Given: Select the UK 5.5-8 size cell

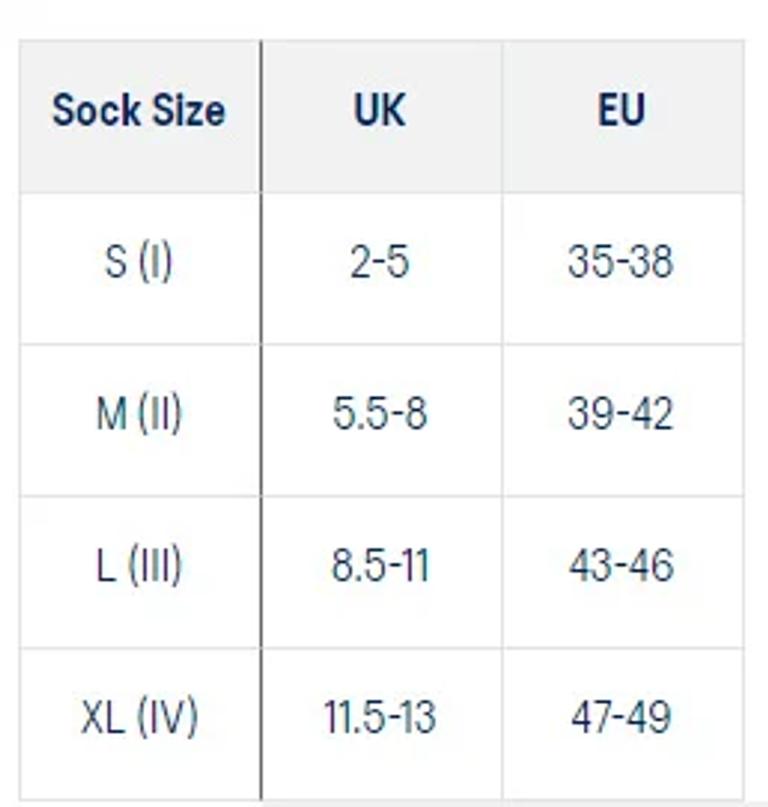Looking at the screenshot, I should point(380,414).
